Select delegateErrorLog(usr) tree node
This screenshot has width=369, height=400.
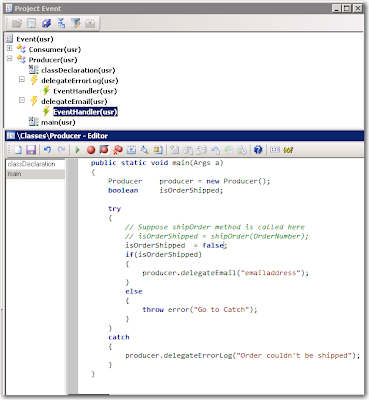[x=80, y=81]
